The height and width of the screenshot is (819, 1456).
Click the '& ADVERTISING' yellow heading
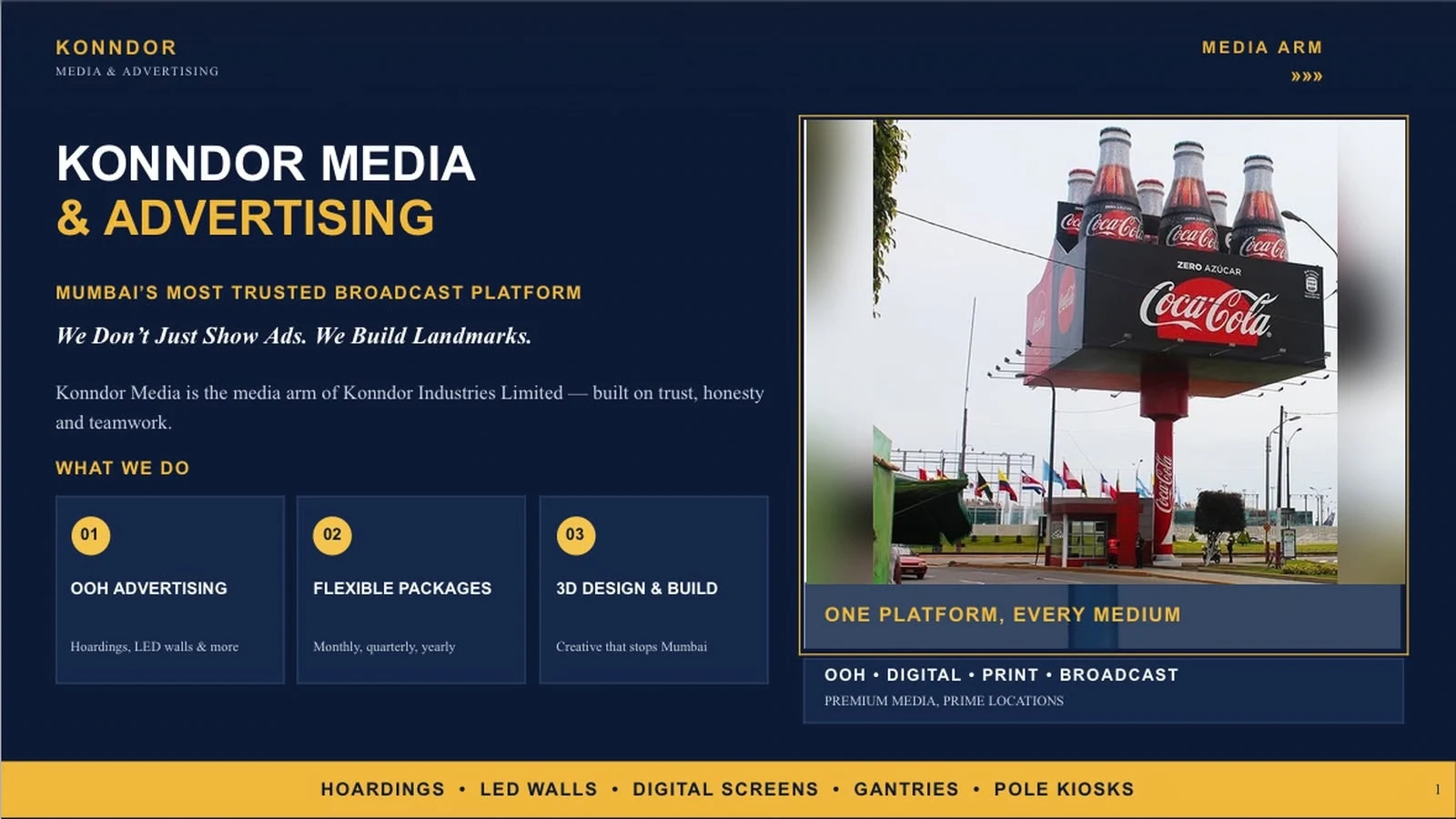click(x=246, y=218)
